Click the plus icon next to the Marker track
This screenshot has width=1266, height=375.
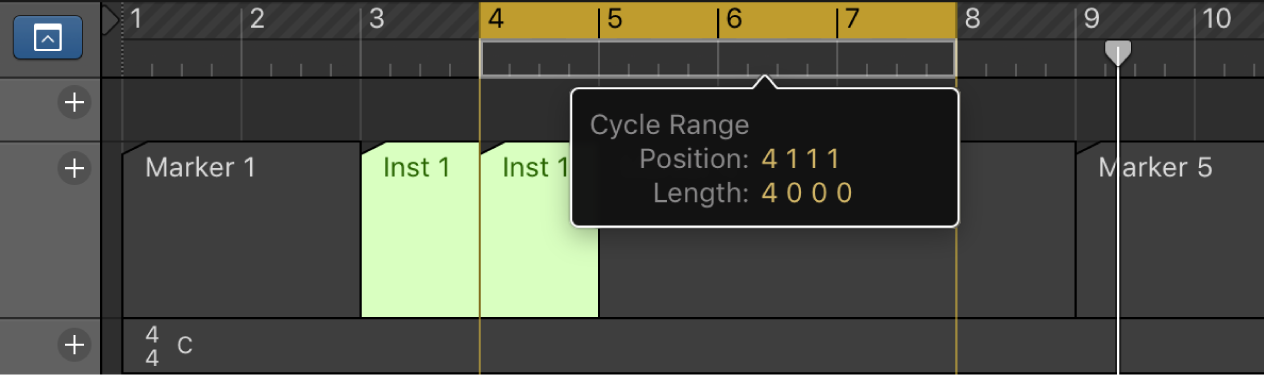click(73, 168)
